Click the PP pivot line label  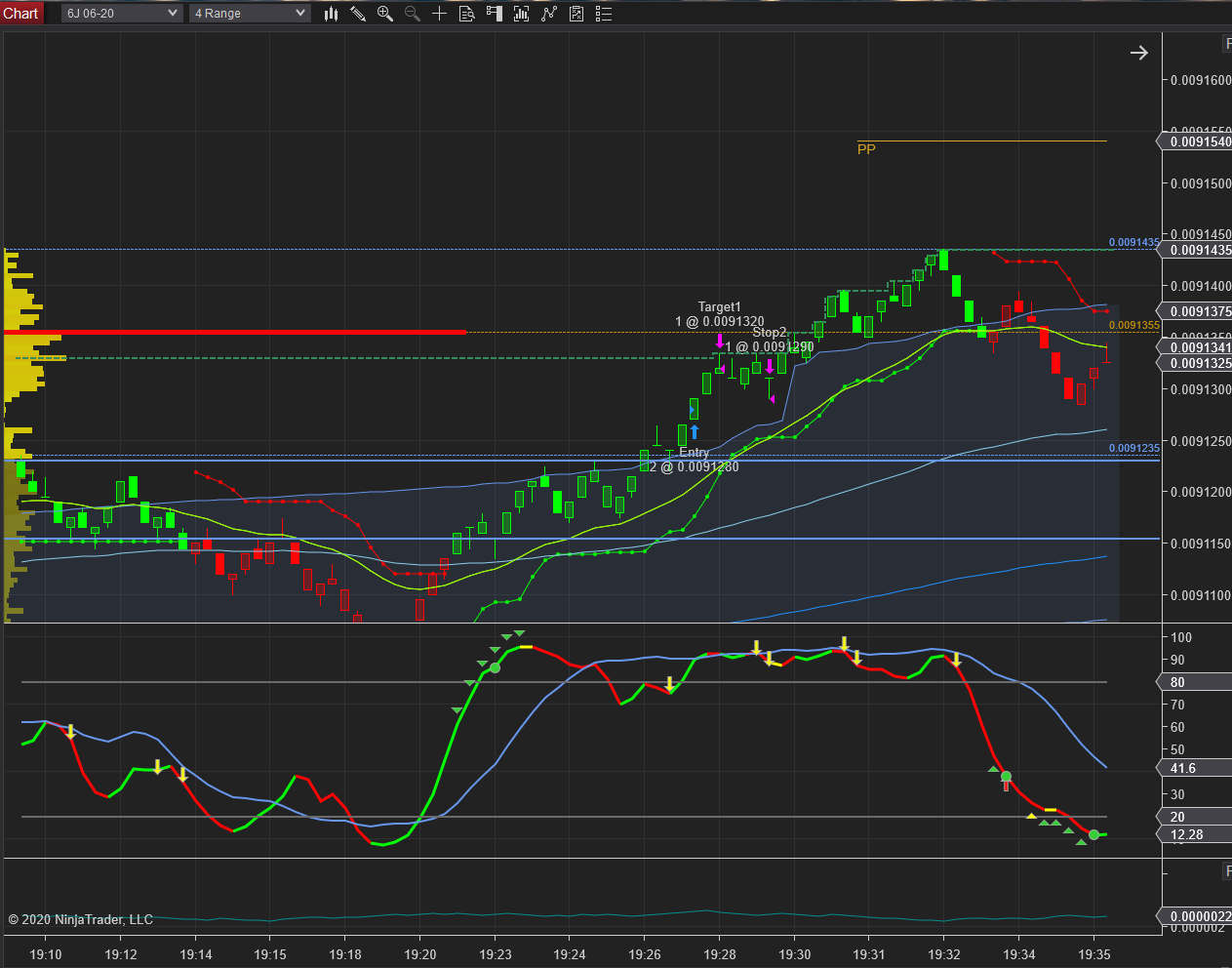point(866,149)
